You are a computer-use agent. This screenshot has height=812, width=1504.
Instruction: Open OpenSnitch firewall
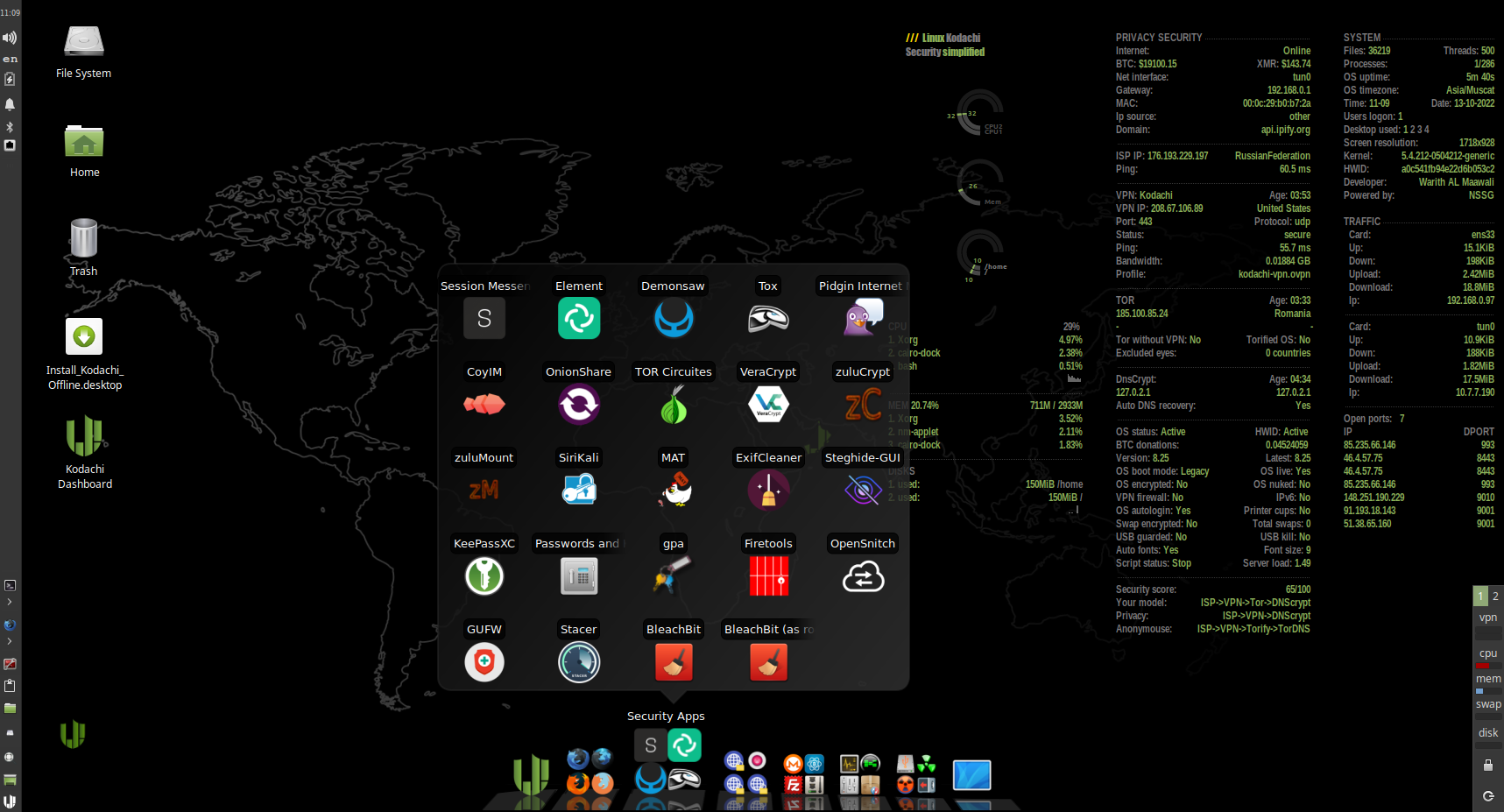point(863,575)
